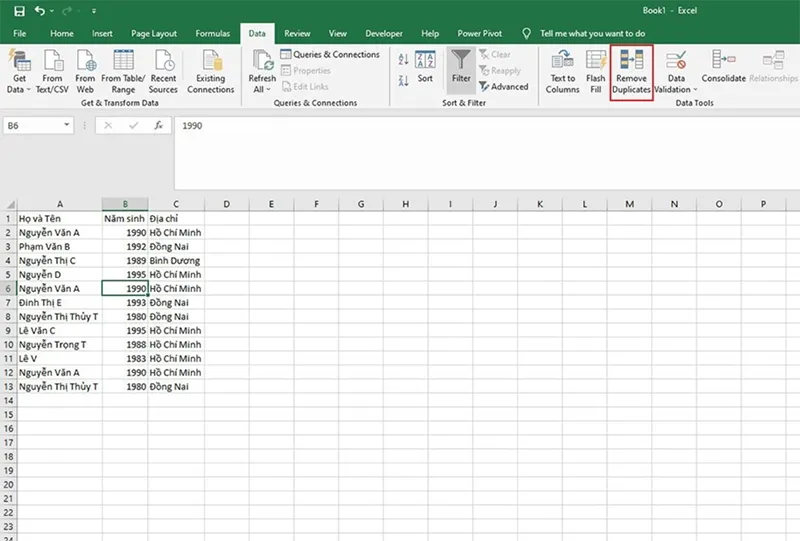Click the lightbulb Tell me icon
This screenshot has width=800, height=541.
click(527, 34)
